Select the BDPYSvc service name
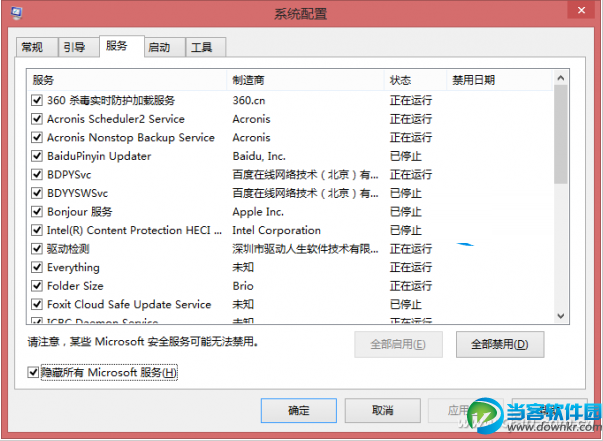Viewport: 603px width, 441px height. tap(69, 175)
